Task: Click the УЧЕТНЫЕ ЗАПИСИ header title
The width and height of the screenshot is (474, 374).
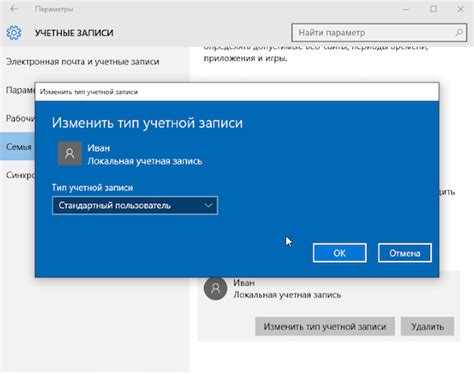Action: (74, 33)
